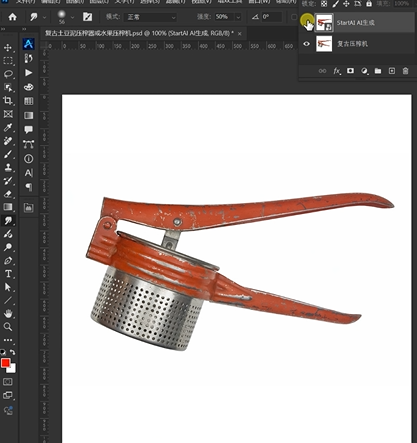This screenshot has height=443, width=417.
Task: Click the red foreground color swatch
Action: click(5, 363)
